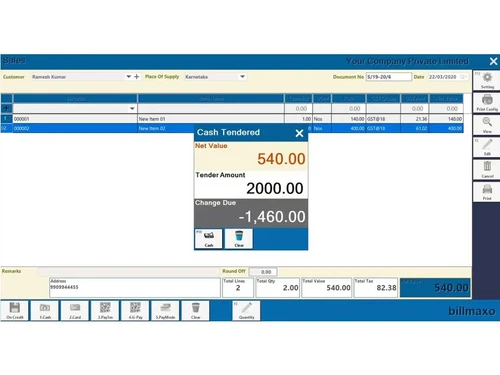Viewport: 500px width, 375px height.
Task: Click the Address field showing 9909944455
Action: click(135, 287)
